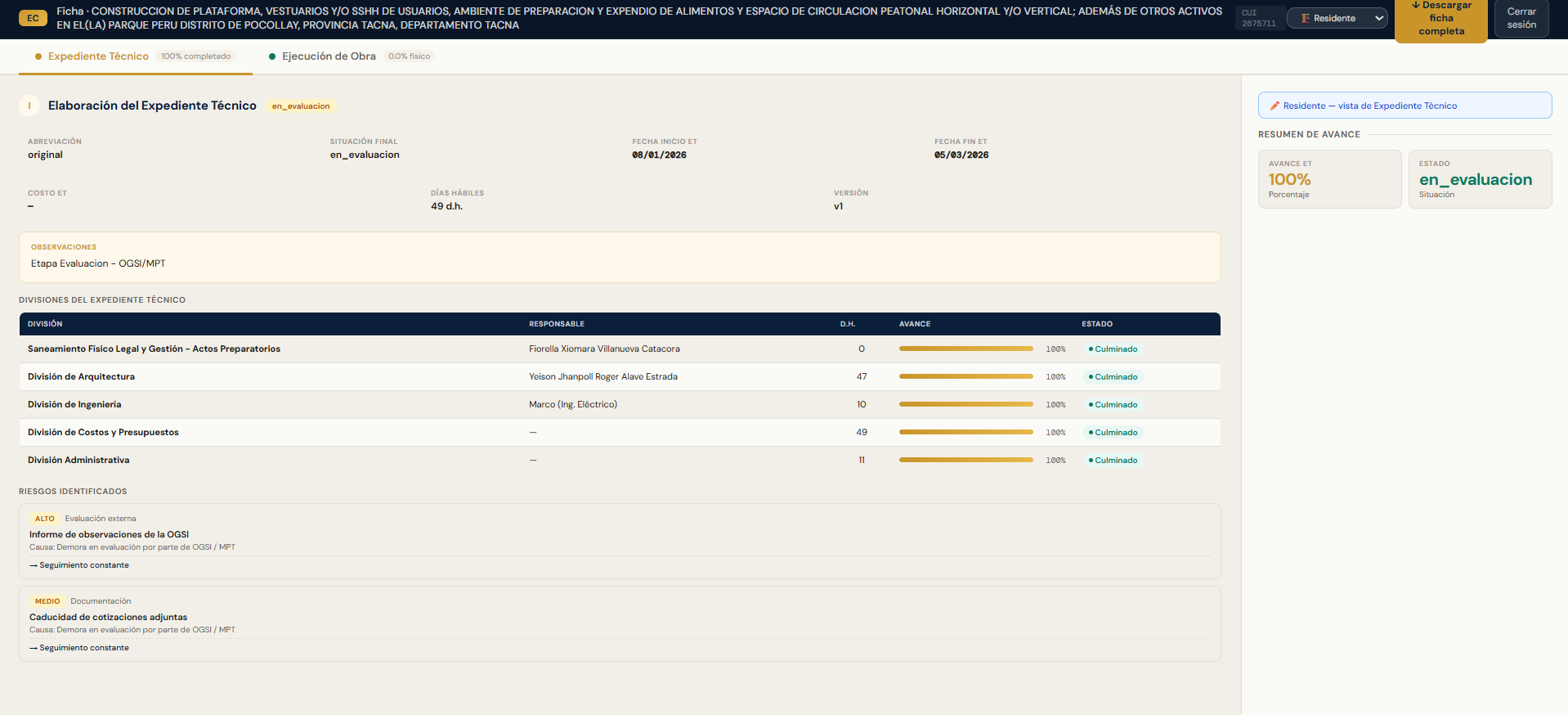Click Culminado status for División de Ingeniería
This screenshot has height=715, width=1568.
pos(1113,405)
